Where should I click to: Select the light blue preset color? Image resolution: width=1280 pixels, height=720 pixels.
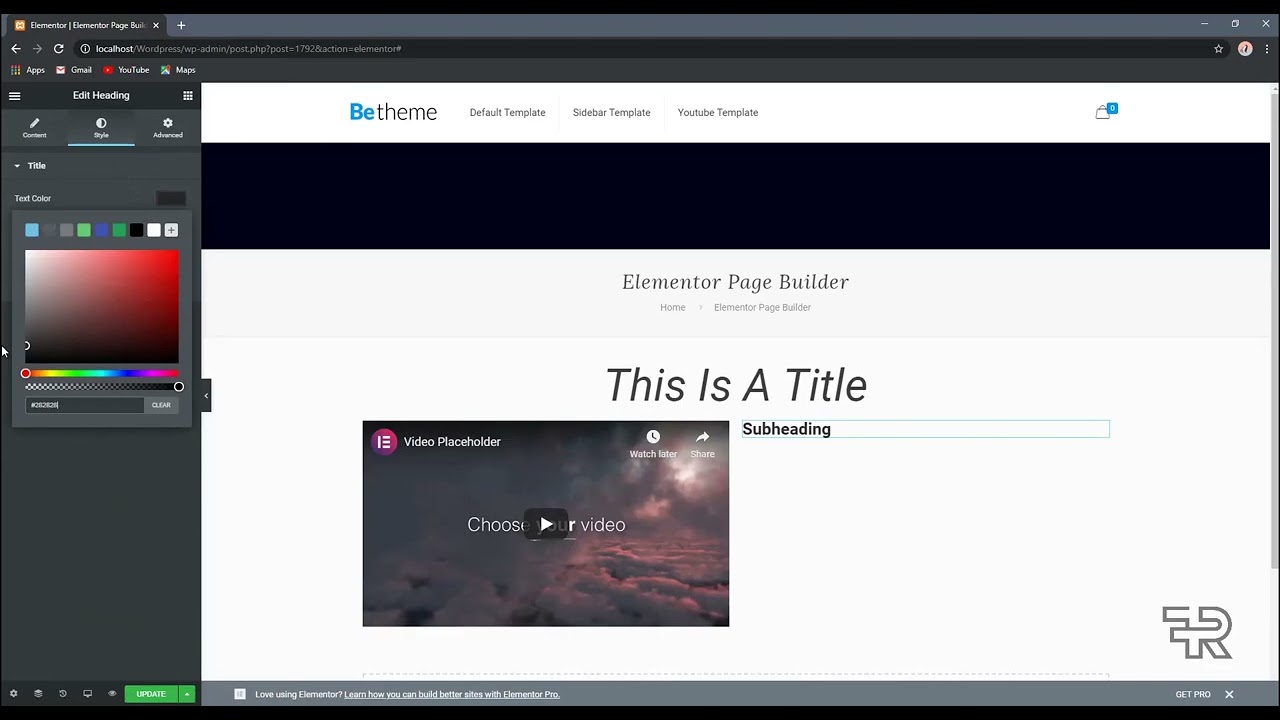click(x=32, y=230)
